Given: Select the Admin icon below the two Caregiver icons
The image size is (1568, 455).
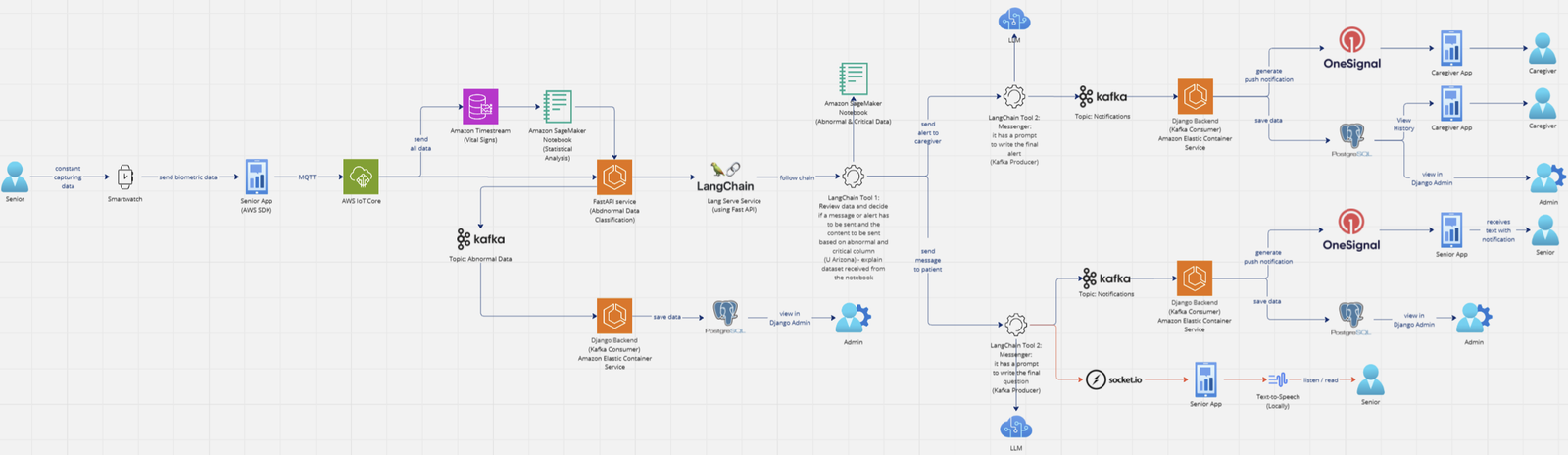Looking at the screenshot, I should click(x=1547, y=179).
